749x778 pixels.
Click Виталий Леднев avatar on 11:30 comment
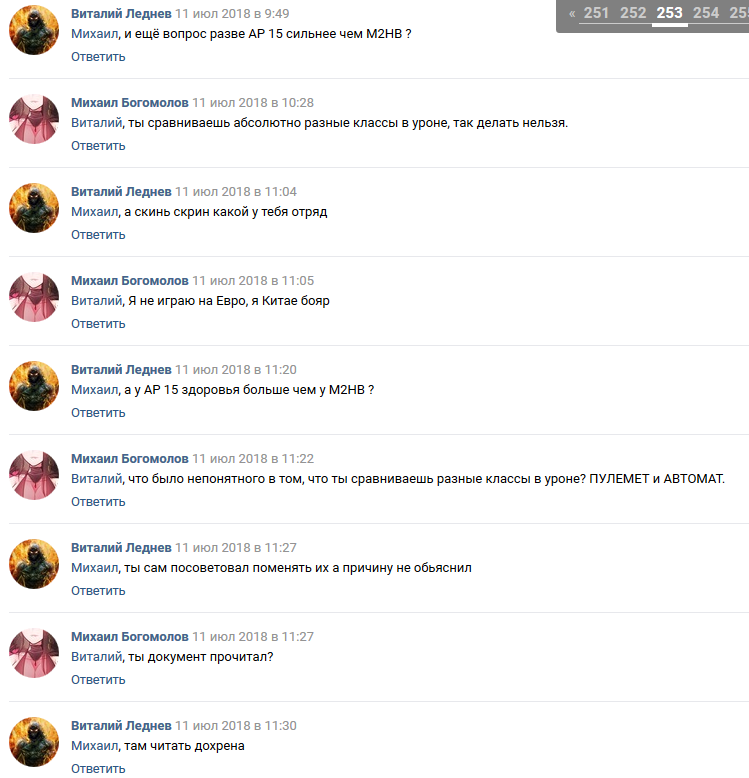34,742
